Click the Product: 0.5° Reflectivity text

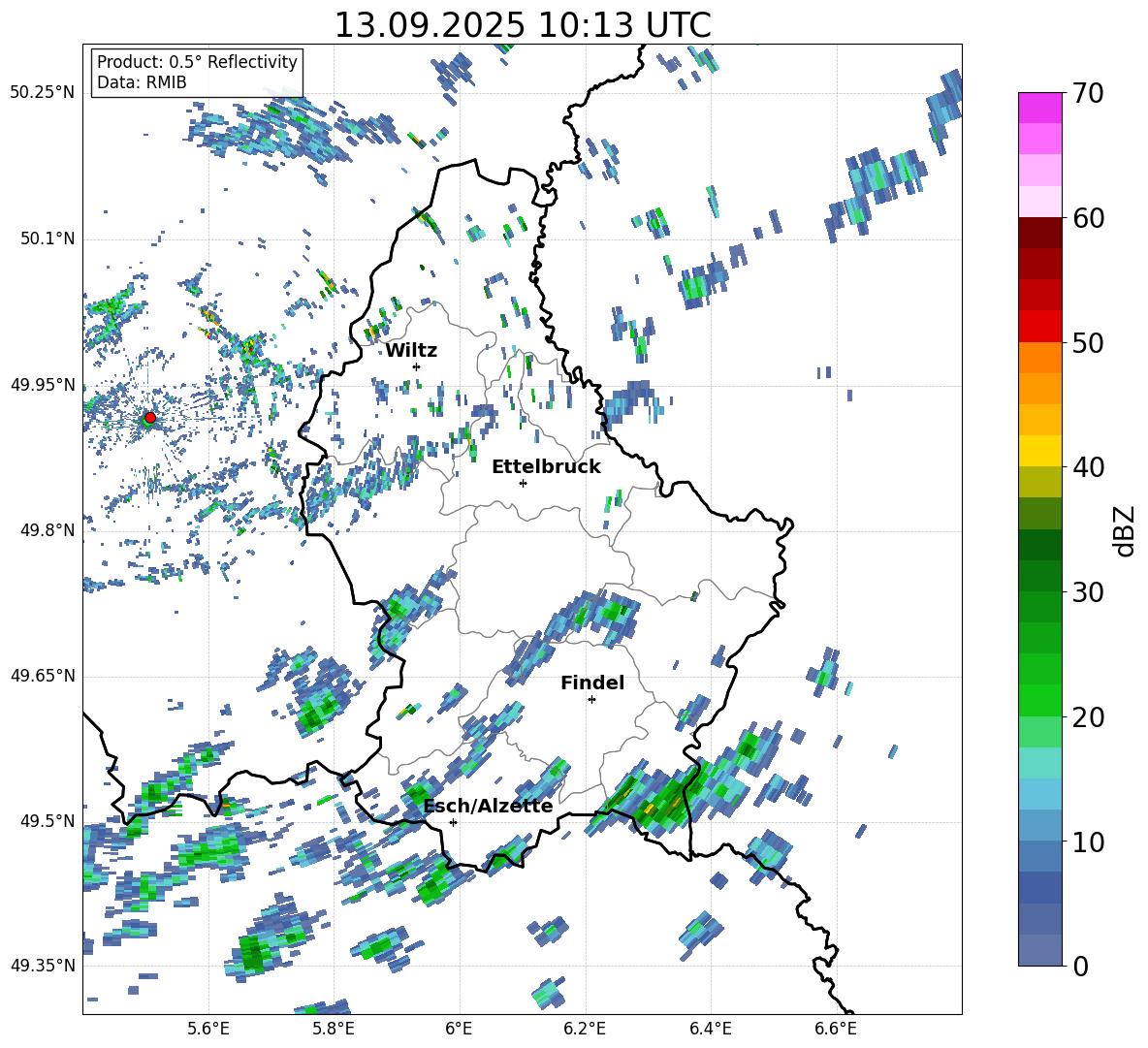tap(197, 62)
